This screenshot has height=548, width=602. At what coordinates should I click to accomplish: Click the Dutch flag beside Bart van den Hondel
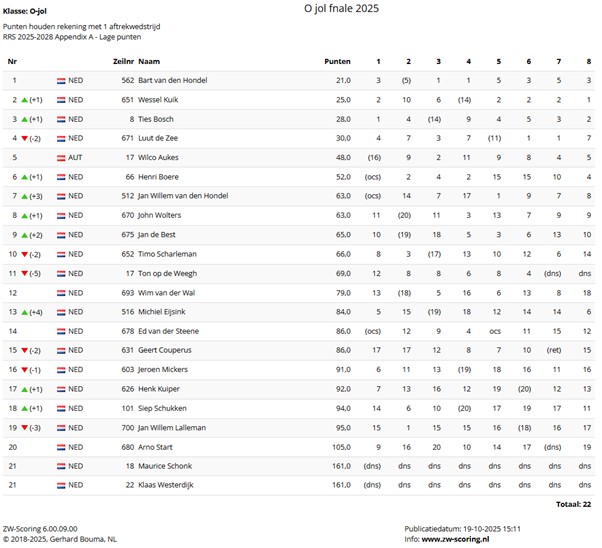click(60, 79)
